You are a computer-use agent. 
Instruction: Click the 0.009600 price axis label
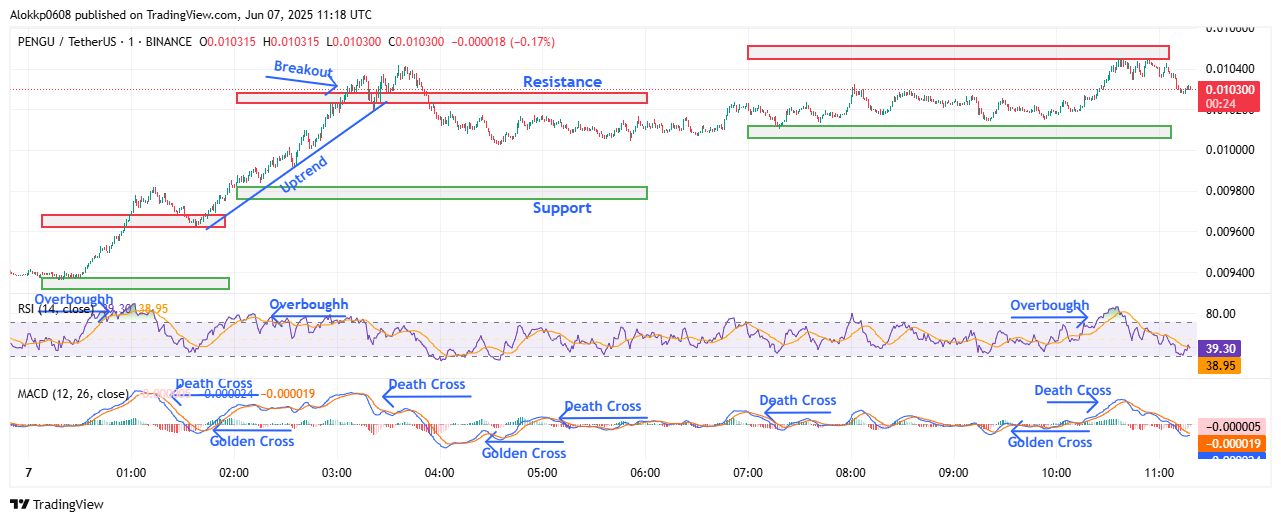(x=1228, y=232)
